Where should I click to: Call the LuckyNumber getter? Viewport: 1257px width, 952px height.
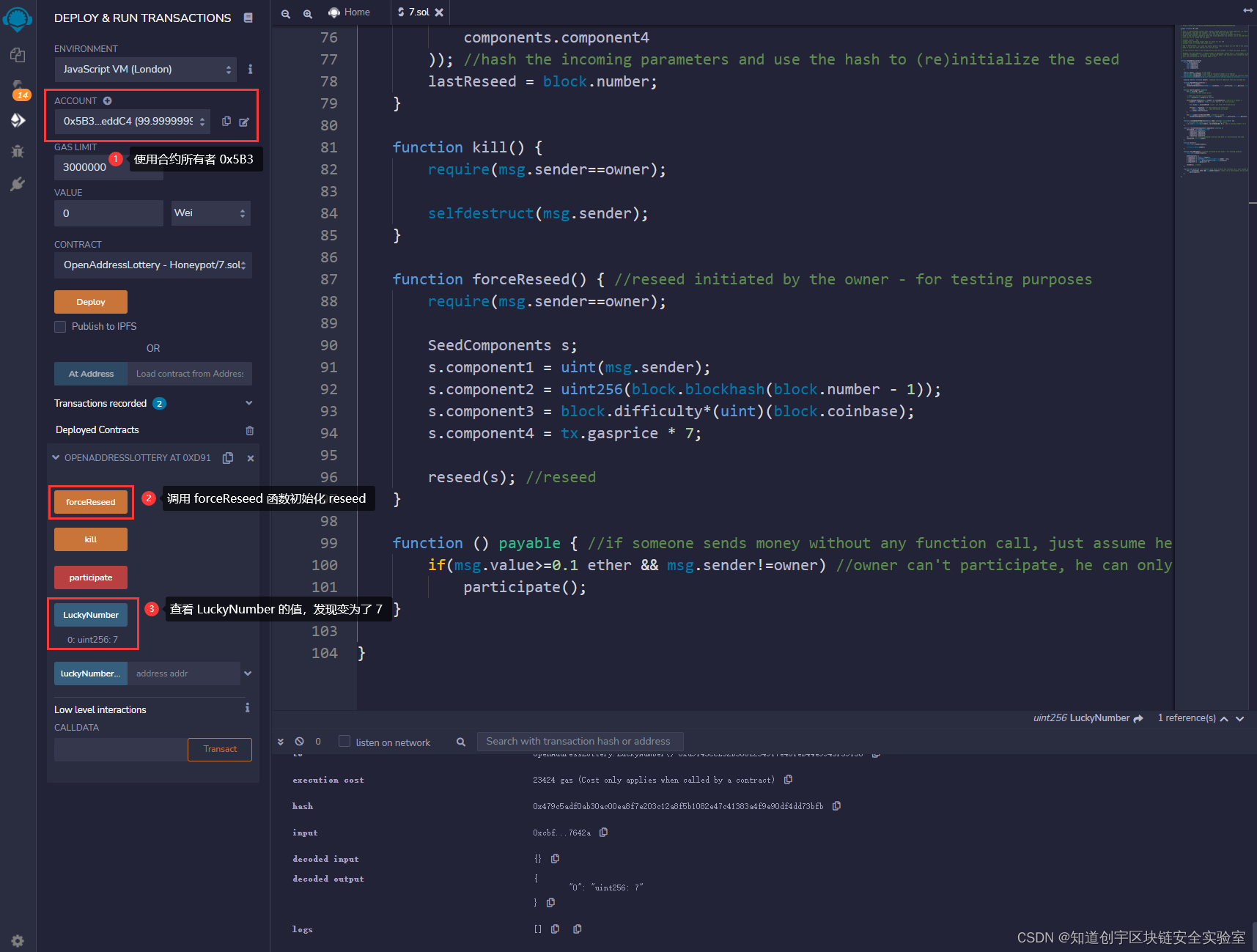coord(91,615)
